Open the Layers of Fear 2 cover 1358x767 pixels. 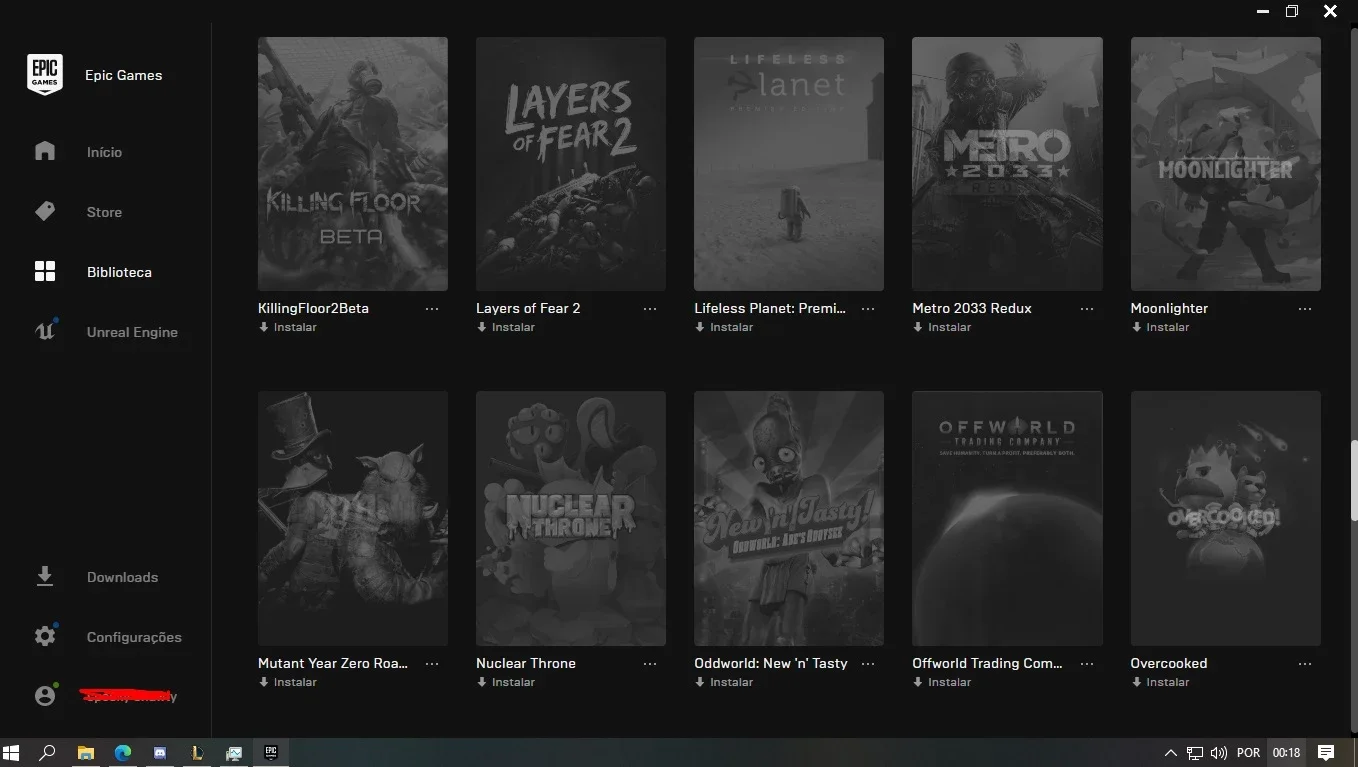tap(571, 164)
